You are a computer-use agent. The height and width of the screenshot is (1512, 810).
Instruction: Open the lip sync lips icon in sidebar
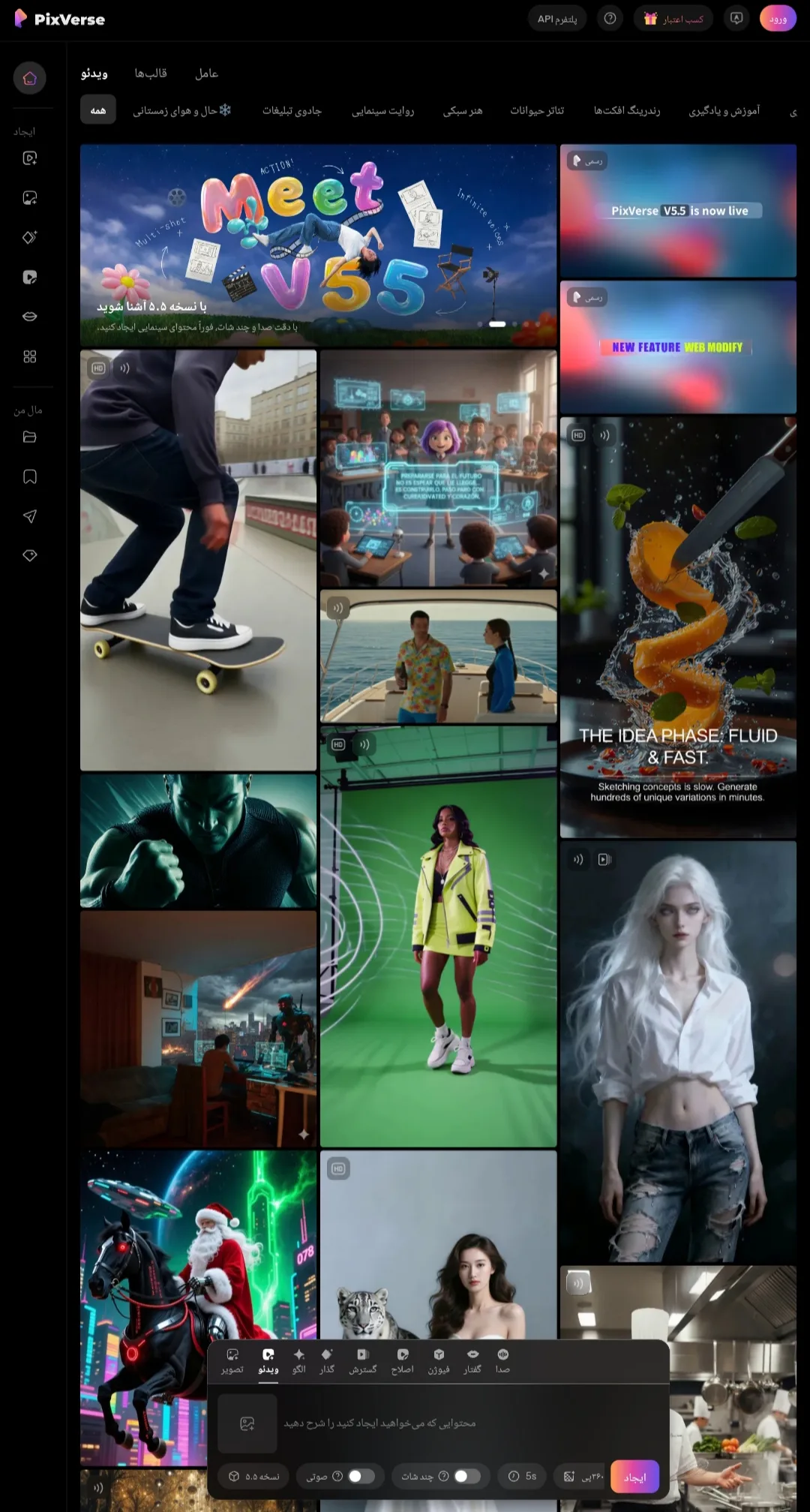30,317
